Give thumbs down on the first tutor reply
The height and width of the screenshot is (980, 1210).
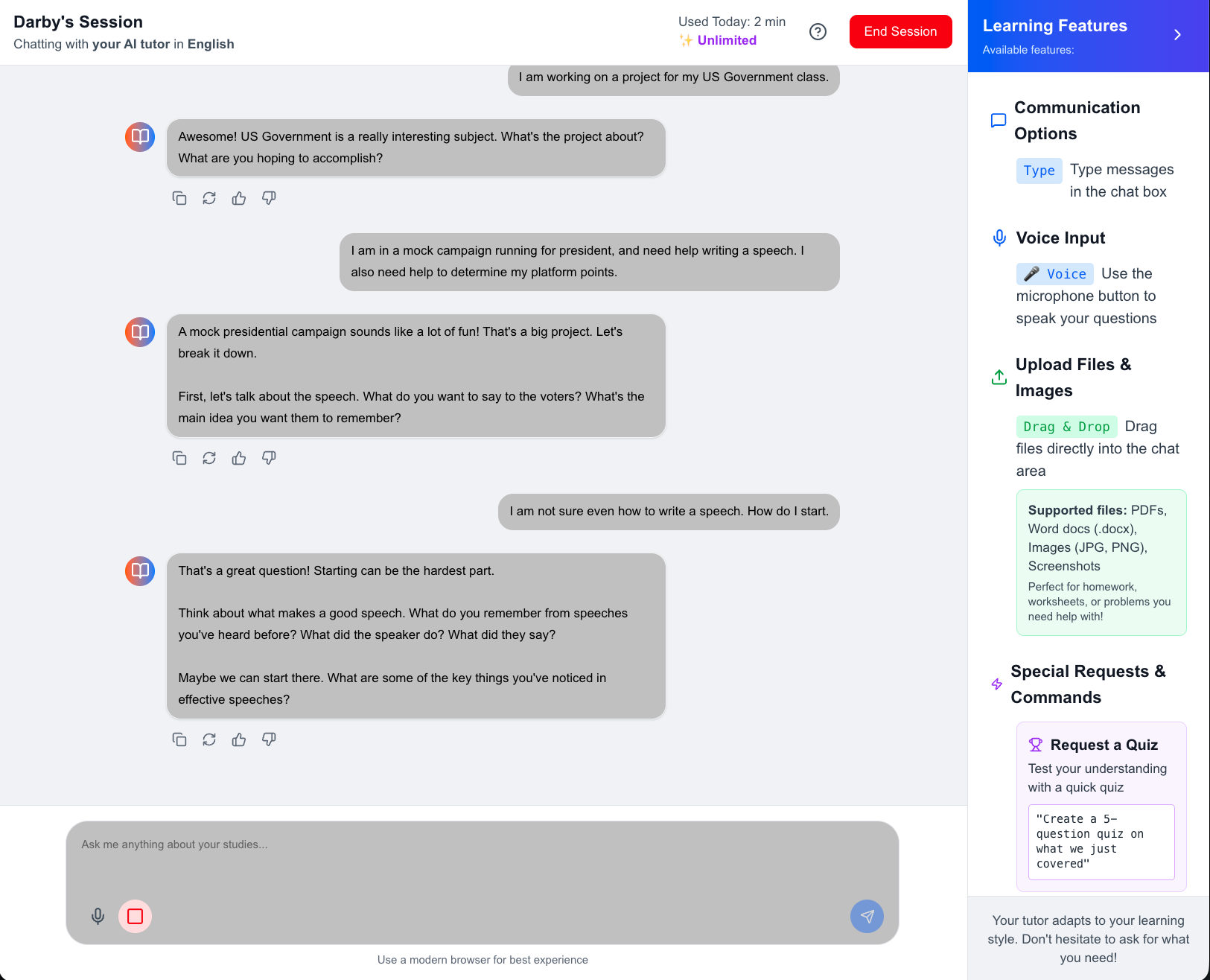(x=269, y=198)
